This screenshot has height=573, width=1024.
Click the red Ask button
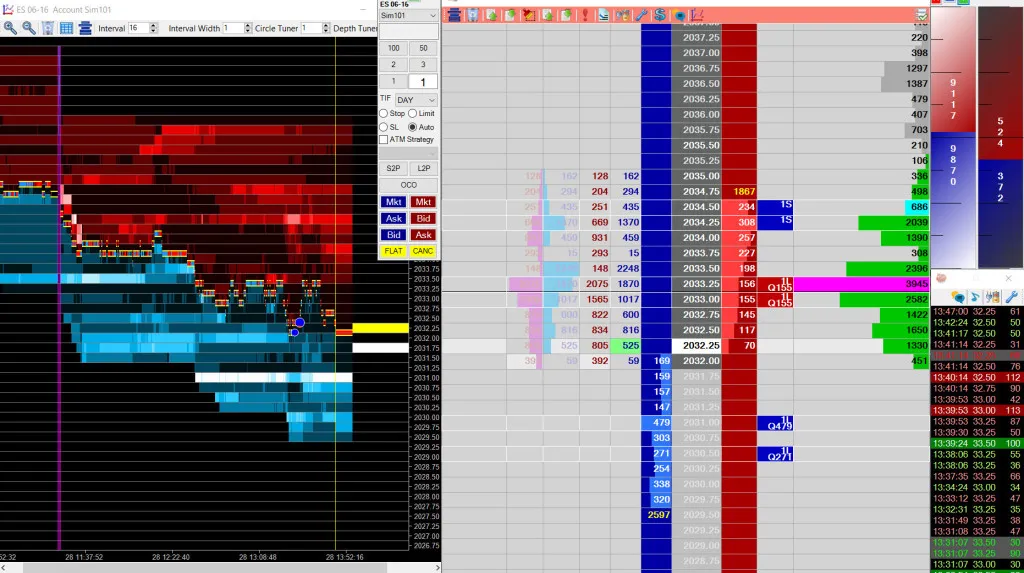tap(423, 235)
